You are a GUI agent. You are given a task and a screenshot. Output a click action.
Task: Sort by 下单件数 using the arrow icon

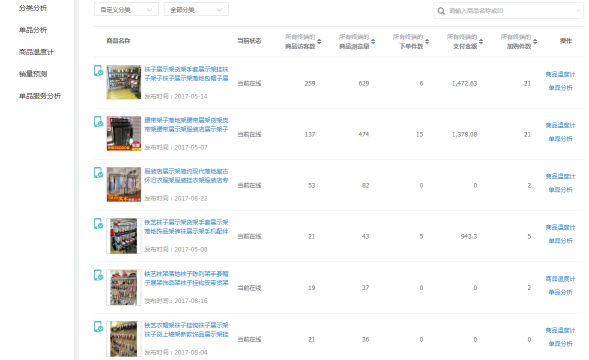point(427,41)
